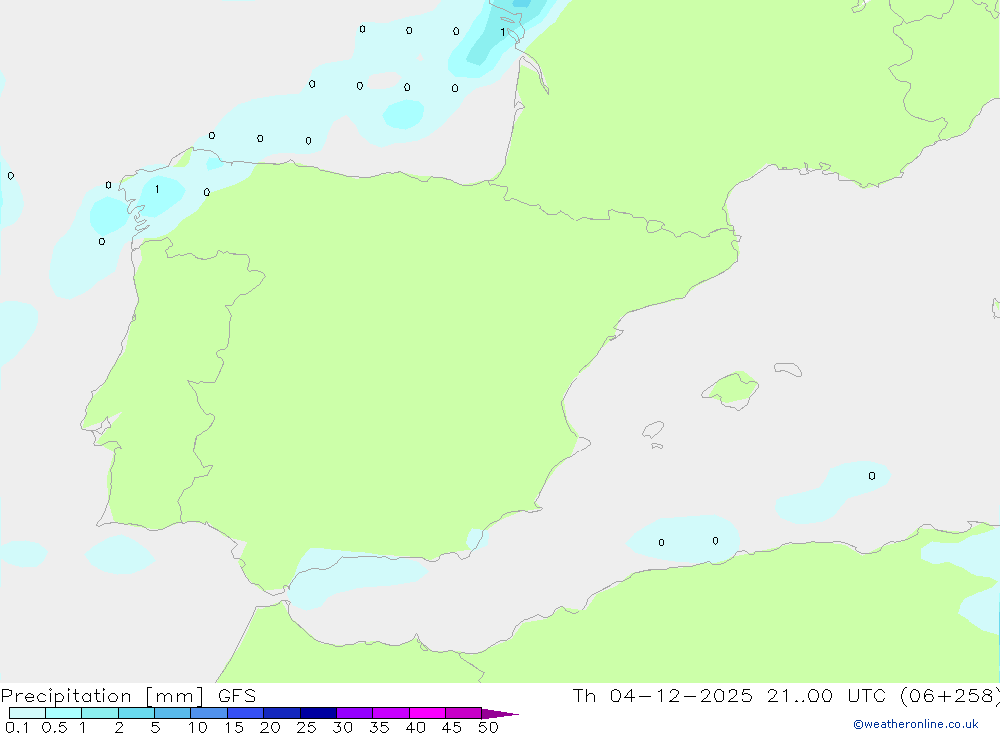Select the 'Precipitation [mm]' title text
This screenshot has width=1000, height=733.
[x=102, y=696]
